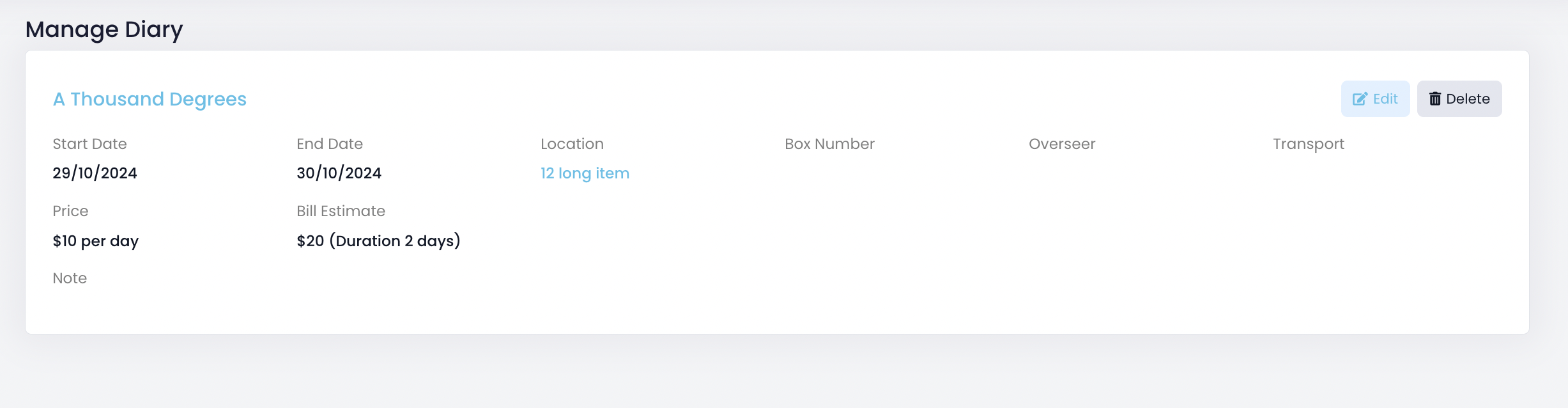This screenshot has height=408, width=1568.
Task: Click the End Date label
Action: coord(330,144)
